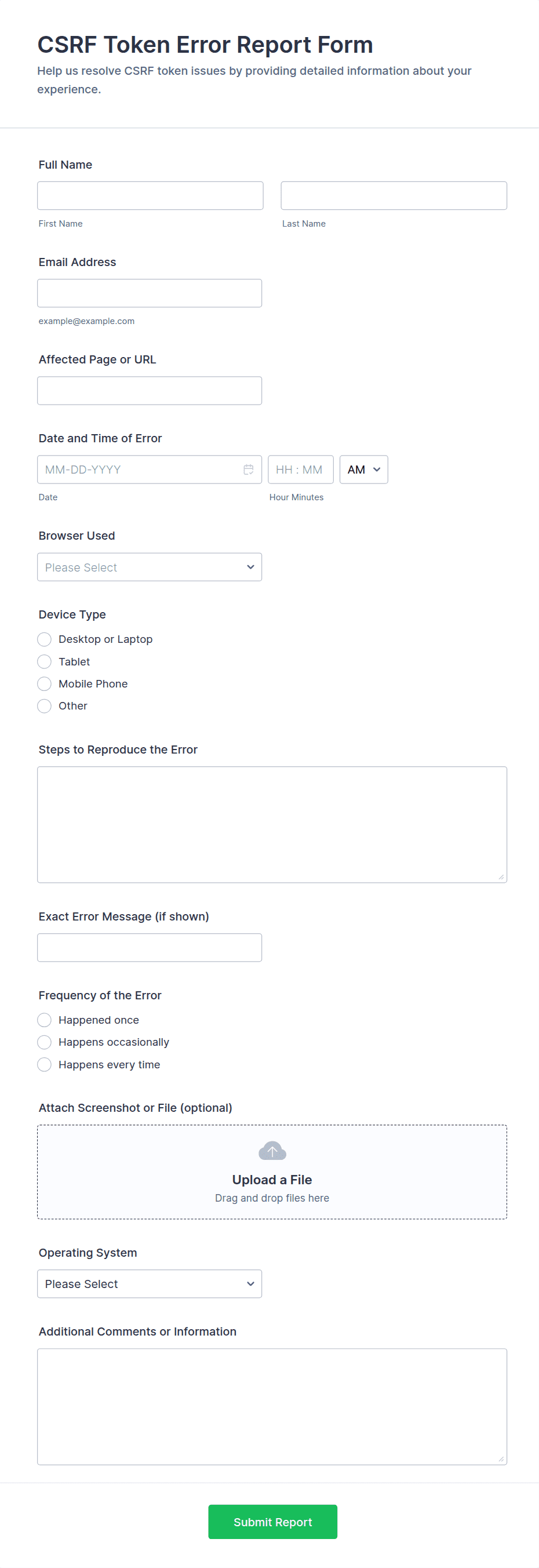
Task: Choose the Tablet device option
Action: 45,661
